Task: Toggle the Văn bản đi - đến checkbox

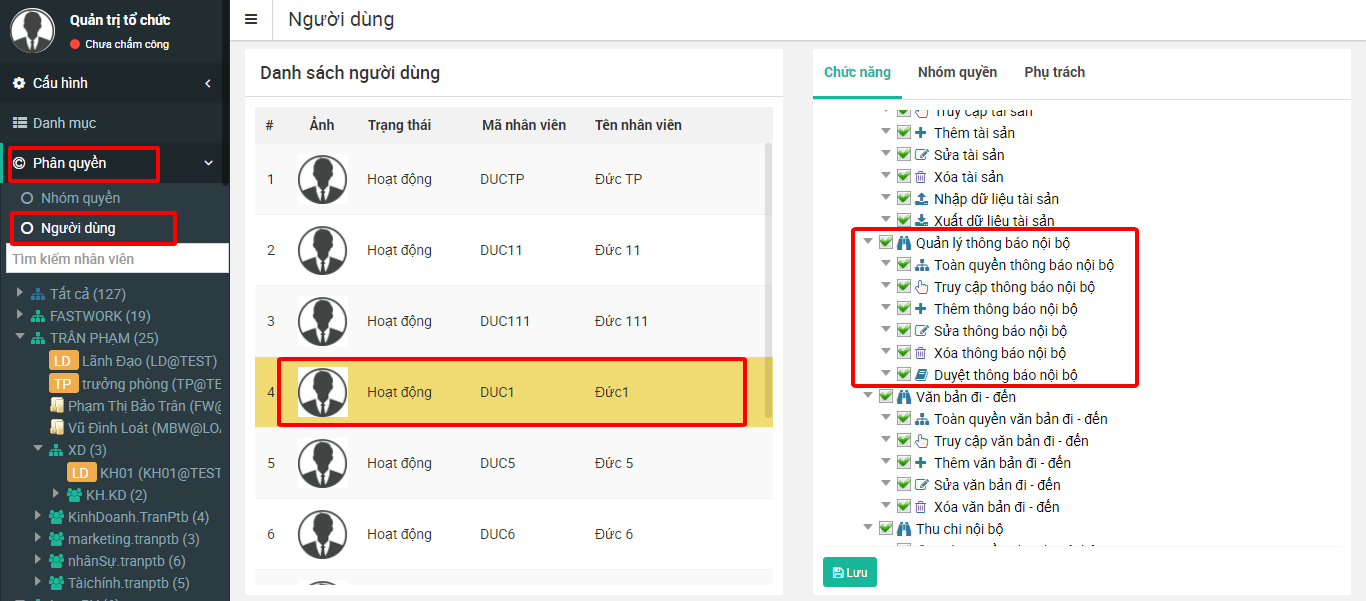Action: pyautogui.click(x=886, y=397)
